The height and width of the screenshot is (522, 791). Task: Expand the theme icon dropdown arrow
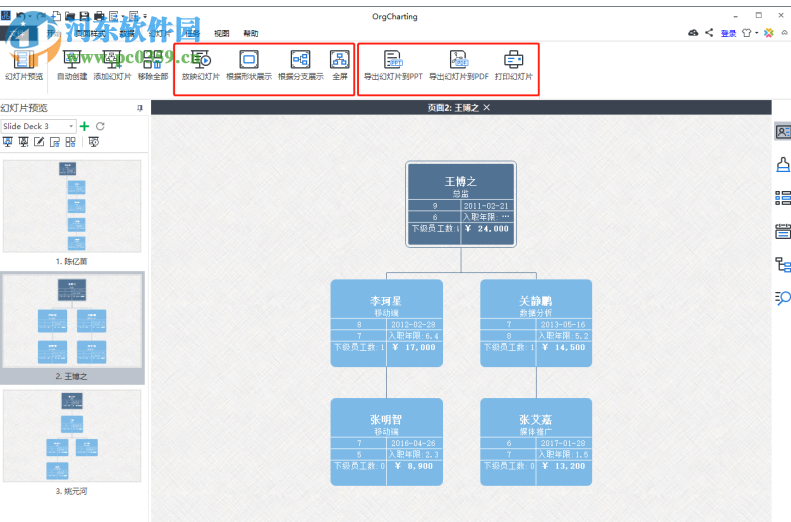(x=757, y=33)
